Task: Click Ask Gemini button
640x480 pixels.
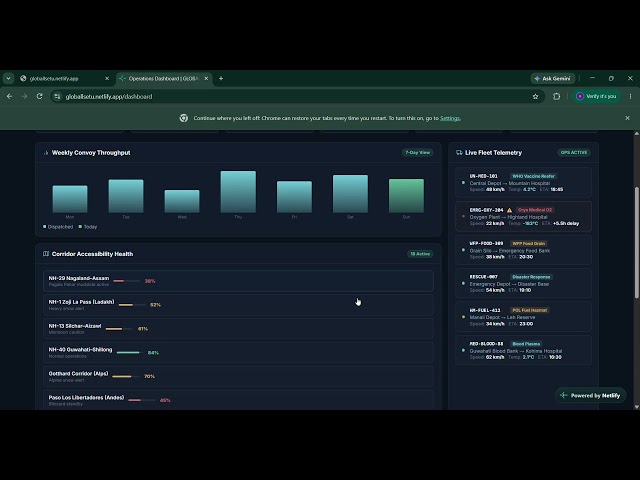Action: tap(553, 78)
